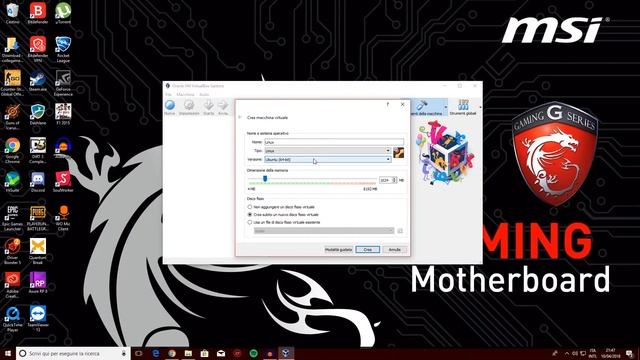Open the SoulWorker desktop icon
640x360 pixels.
[x=63, y=182]
